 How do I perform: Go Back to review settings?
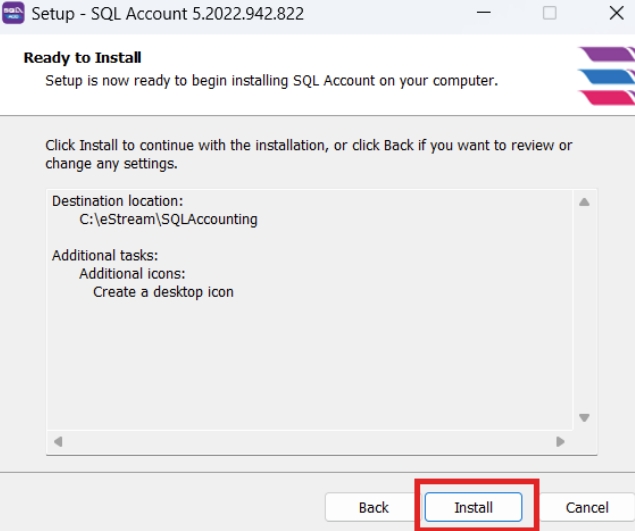coord(373,507)
